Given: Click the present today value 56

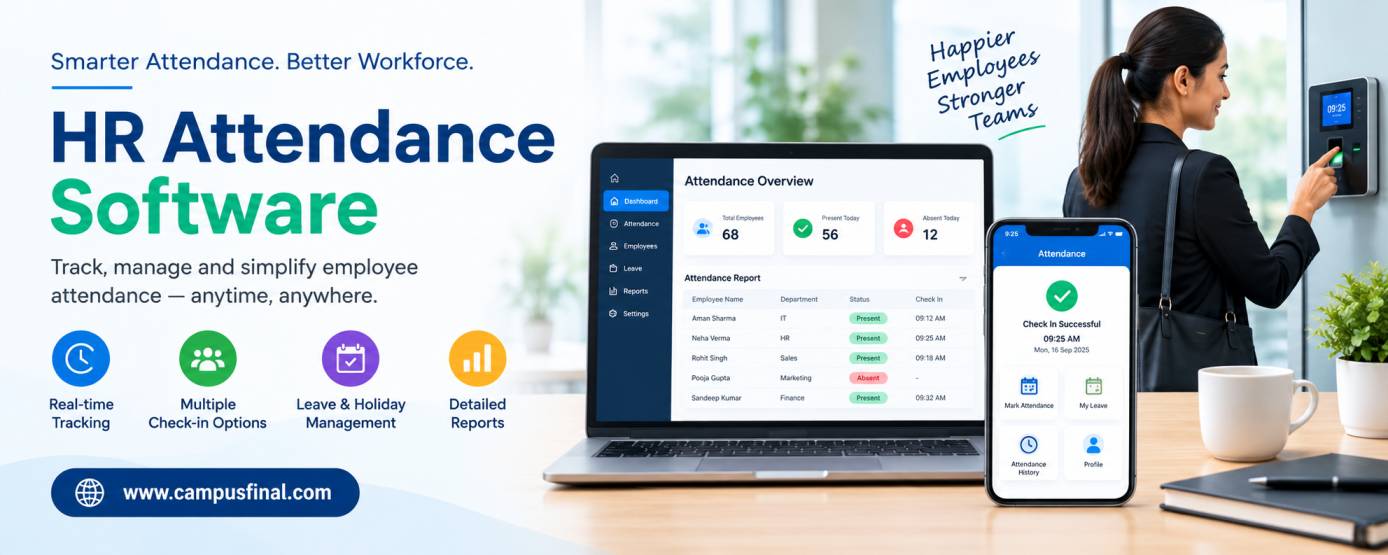Looking at the screenshot, I should [x=830, y=235].
